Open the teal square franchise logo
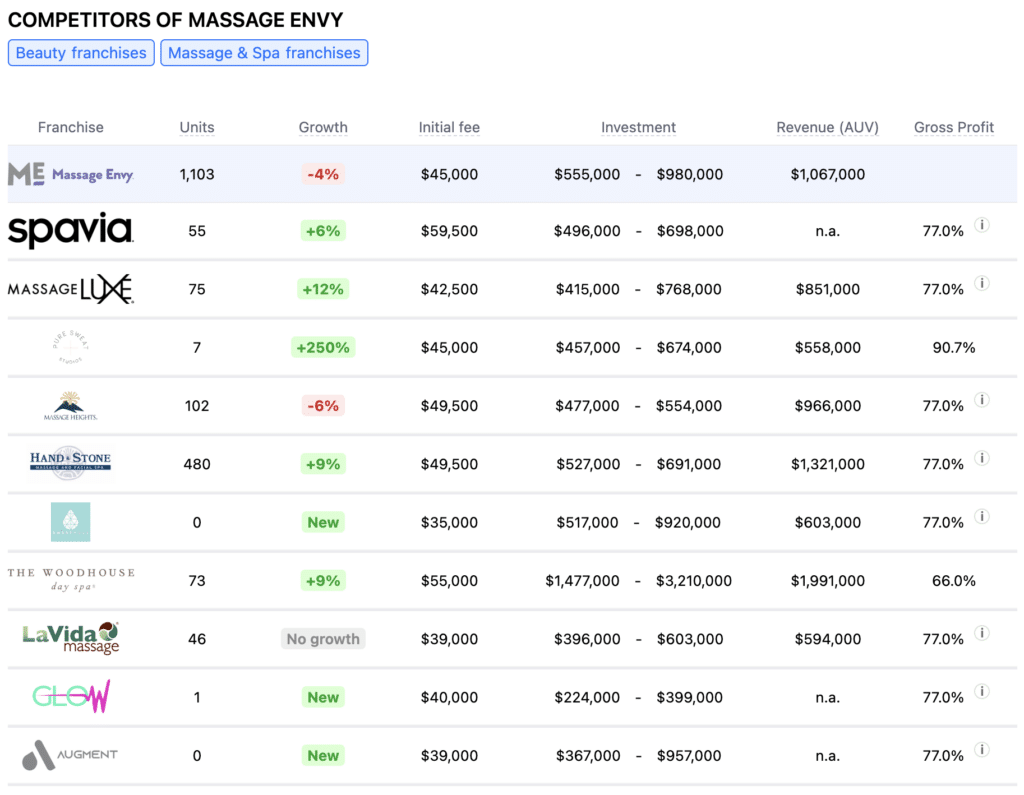 (x=71, y=522)
